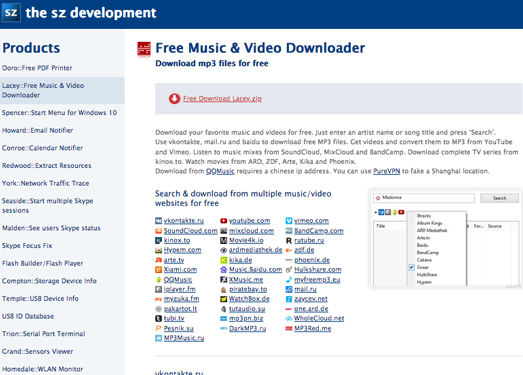Click the QQMusic site icon
Screen dimensions: 523x375
[158, 280]
